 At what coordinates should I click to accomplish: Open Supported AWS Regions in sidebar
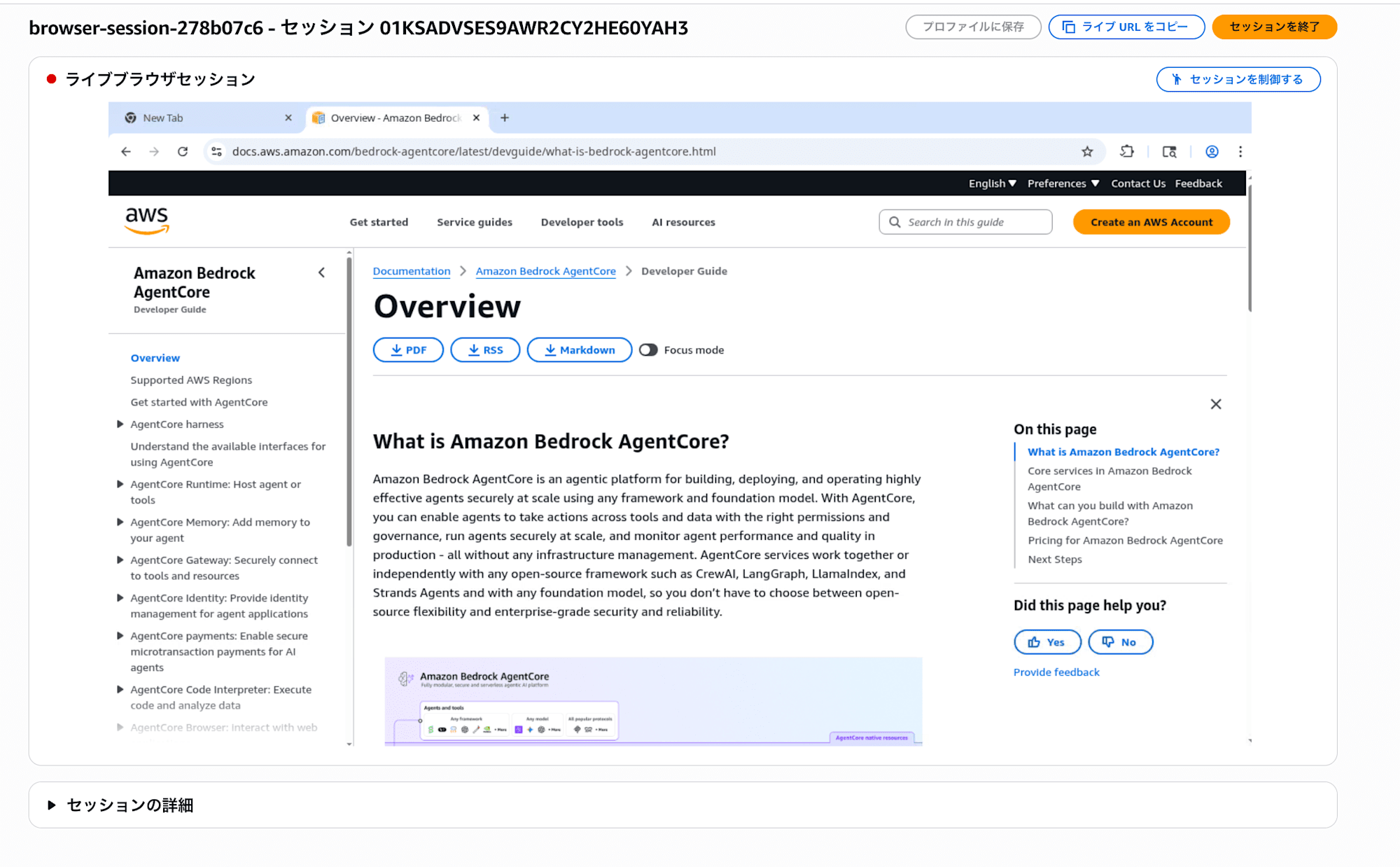[191, 380]
